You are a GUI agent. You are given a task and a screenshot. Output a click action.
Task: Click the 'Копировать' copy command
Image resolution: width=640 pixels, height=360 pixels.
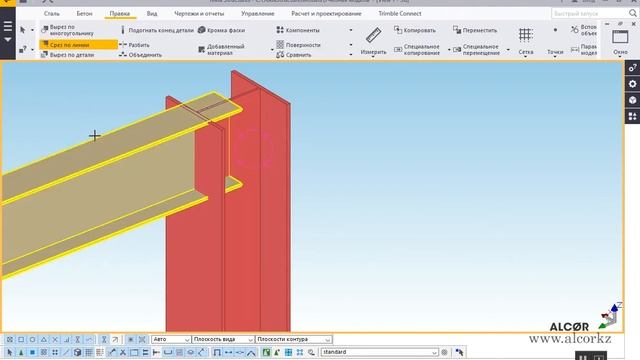click(x=415, y=30)
